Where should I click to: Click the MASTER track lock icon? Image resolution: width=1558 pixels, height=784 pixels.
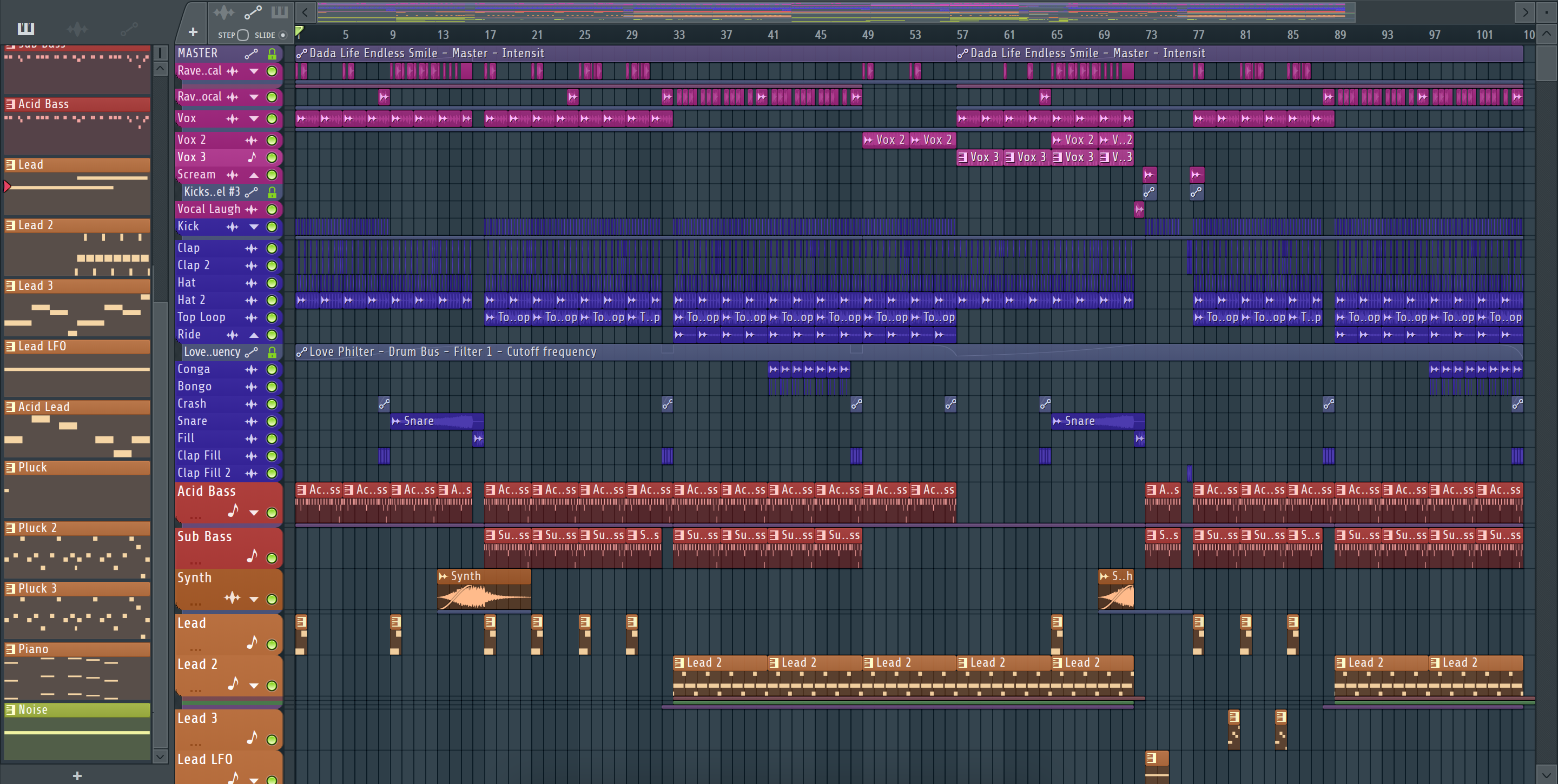[x=272, y=54]
